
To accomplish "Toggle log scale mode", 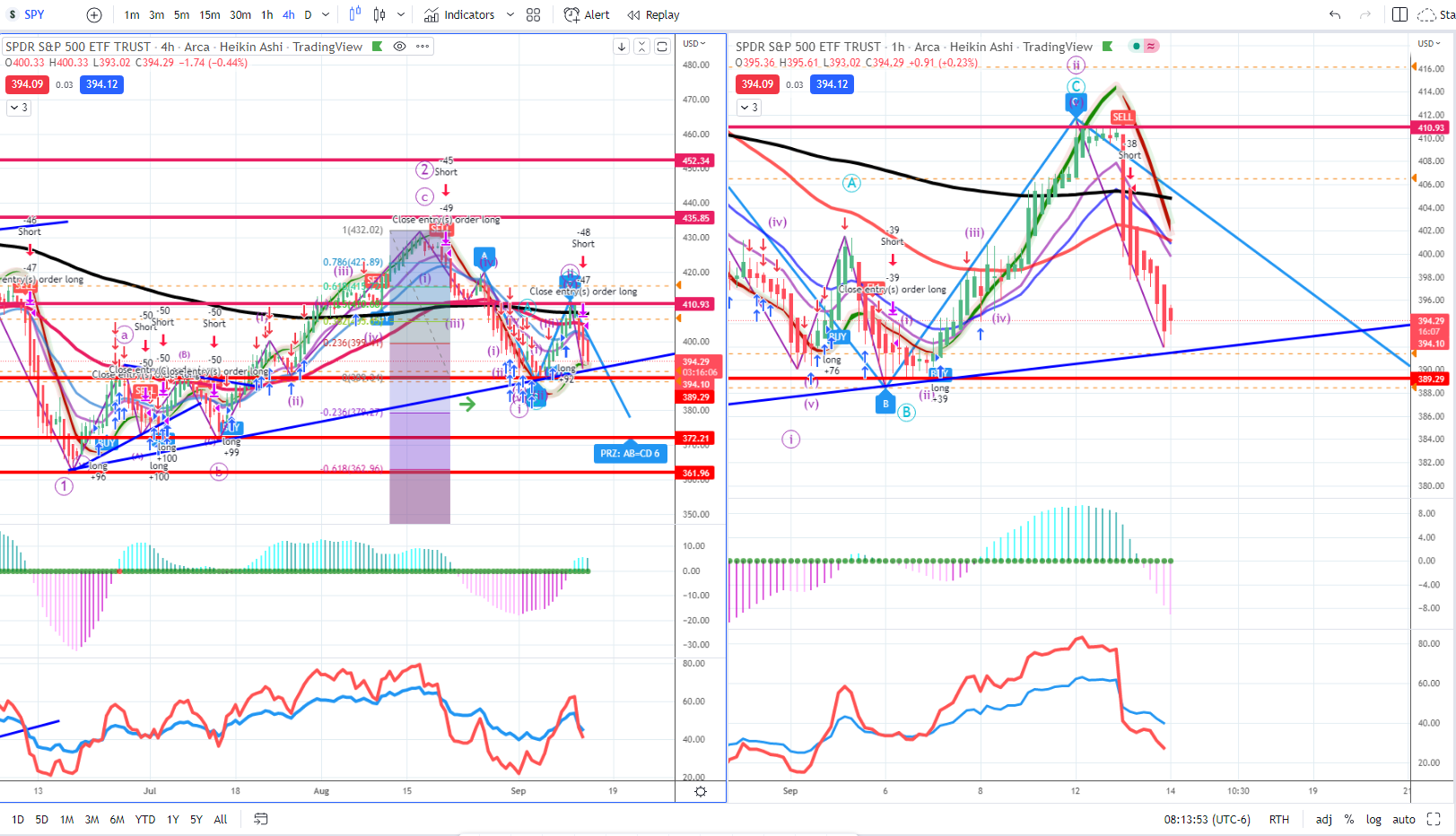I will 1373,819.
